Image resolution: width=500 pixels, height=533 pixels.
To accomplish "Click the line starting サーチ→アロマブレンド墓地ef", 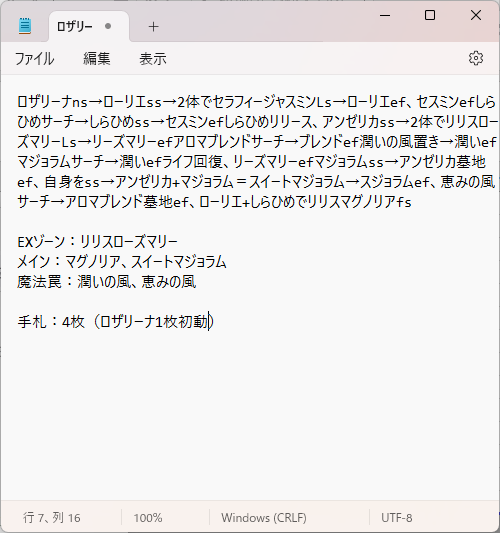I will pos(214,202).
